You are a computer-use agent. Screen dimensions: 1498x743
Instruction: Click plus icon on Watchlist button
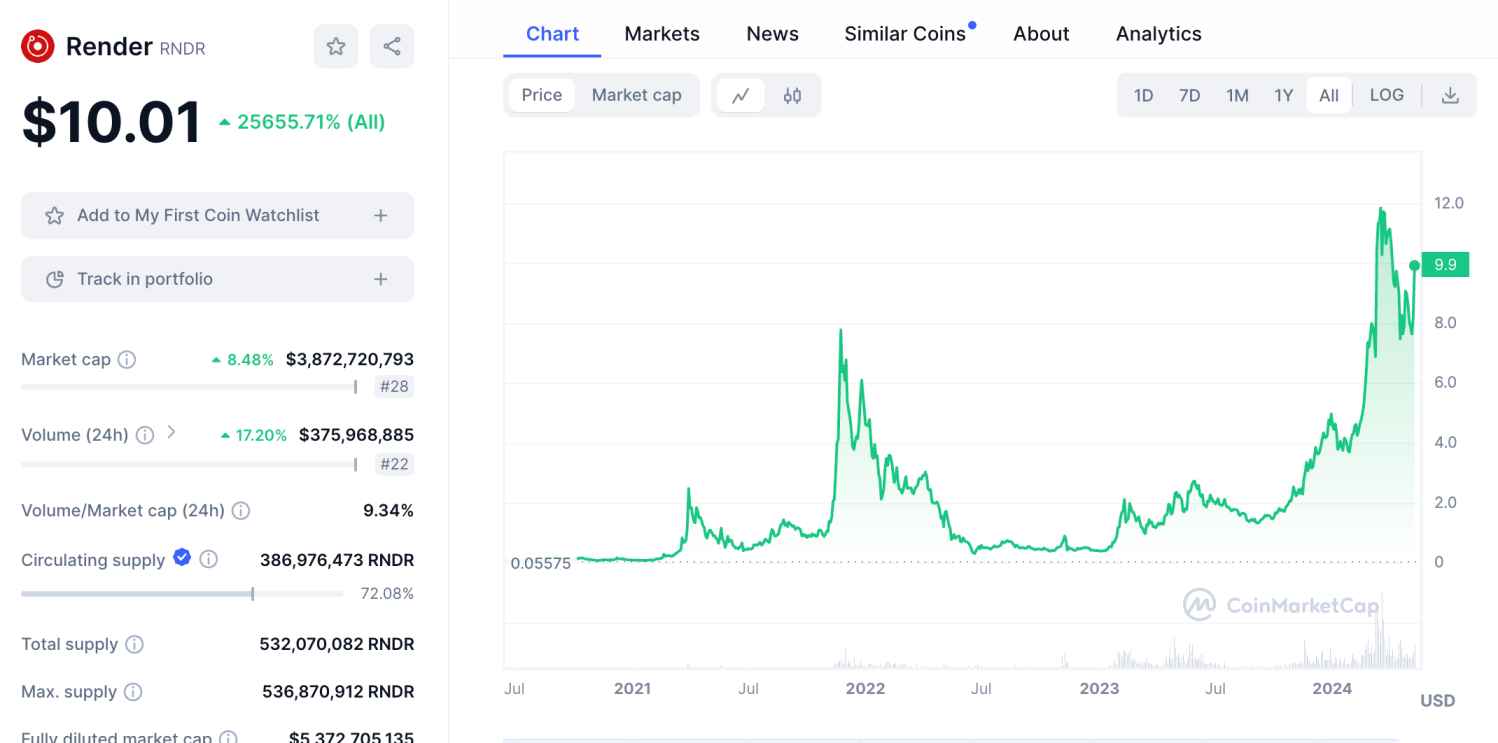380,215
